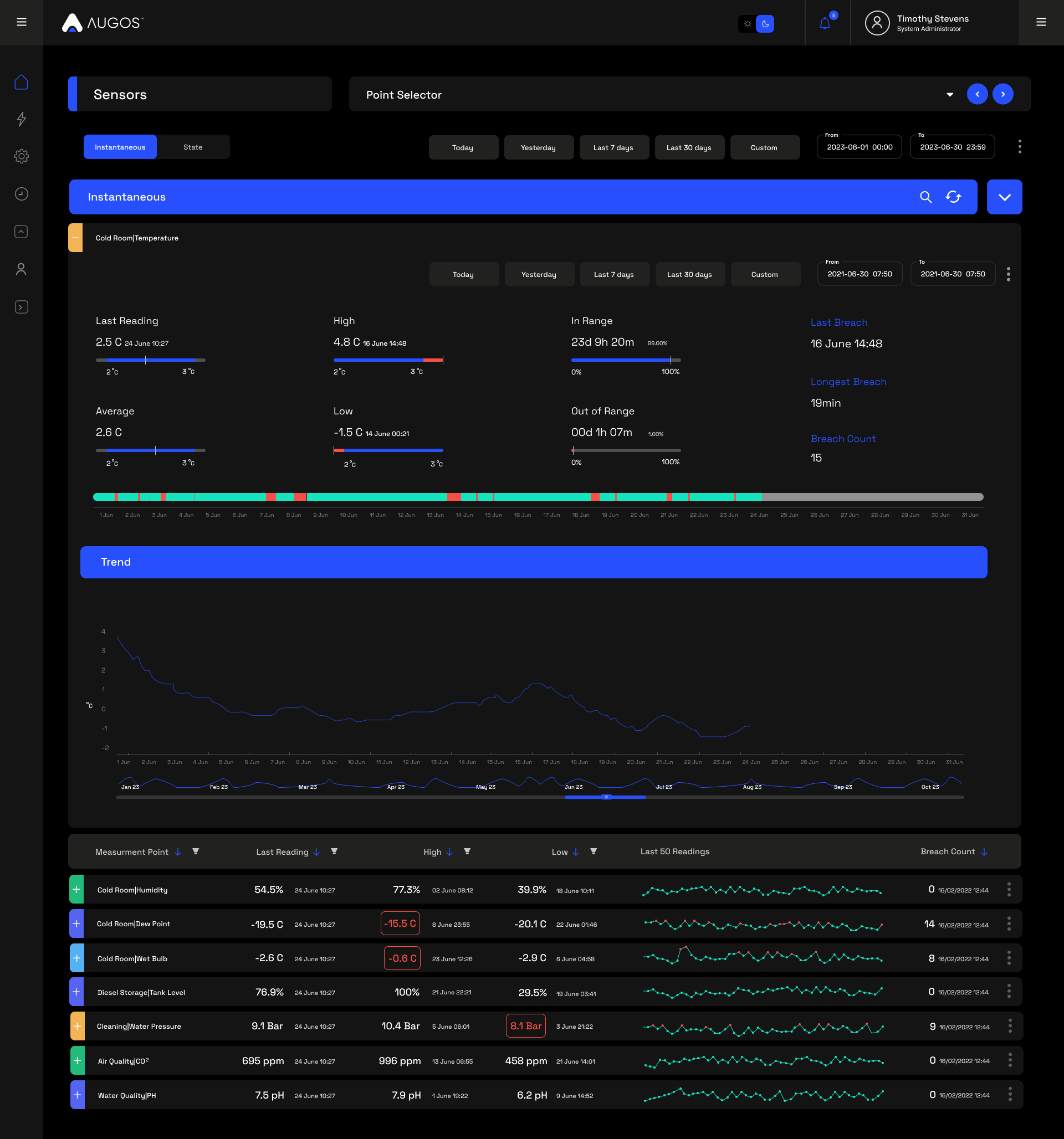Refresh the Instantaneous data
1064x1139 pixels.
point(953,197)
